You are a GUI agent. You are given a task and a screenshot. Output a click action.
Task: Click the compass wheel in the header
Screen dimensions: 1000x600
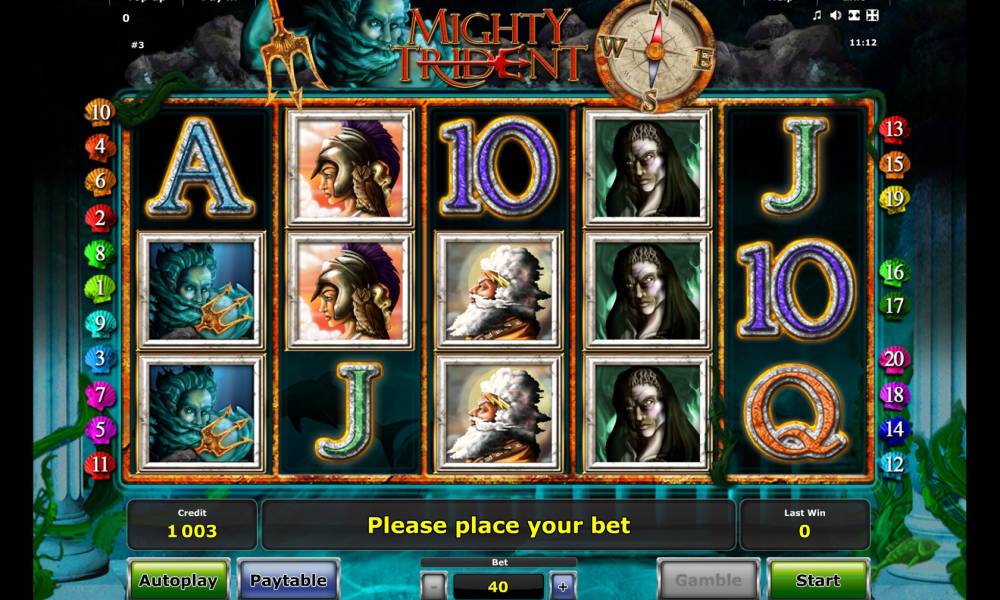tap(655, 56)
